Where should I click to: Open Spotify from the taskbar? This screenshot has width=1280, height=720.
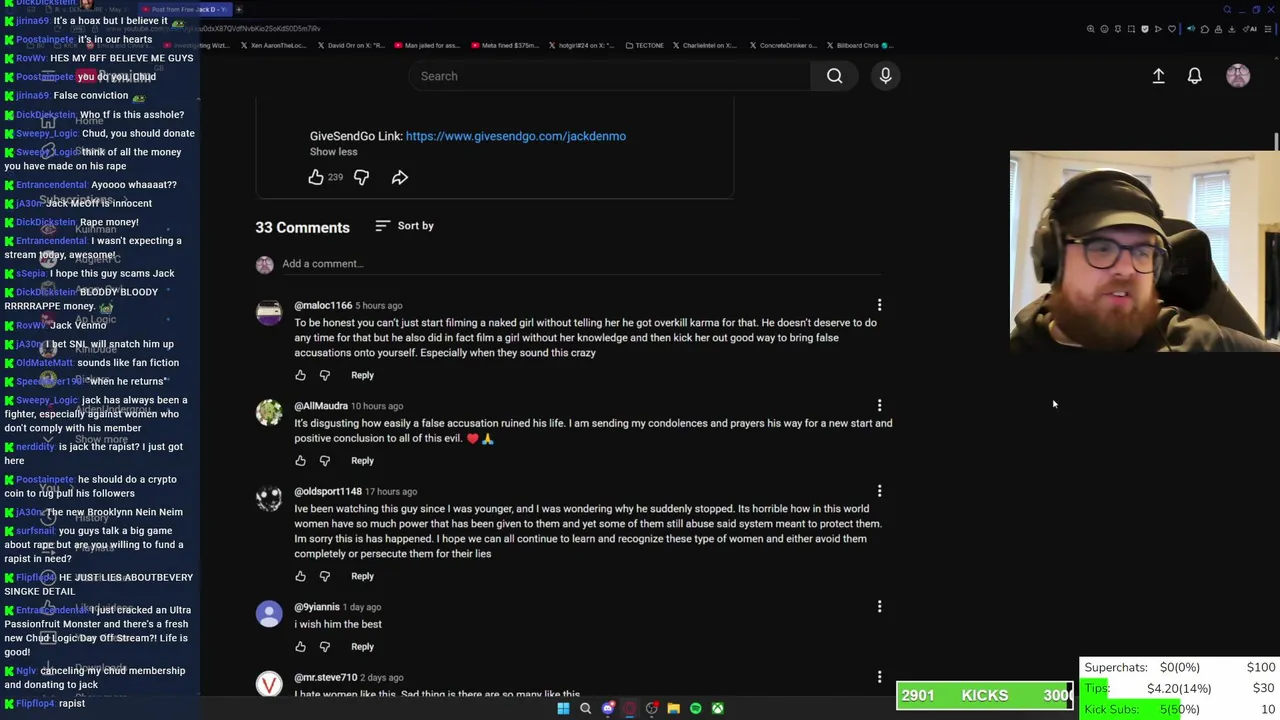695,708
